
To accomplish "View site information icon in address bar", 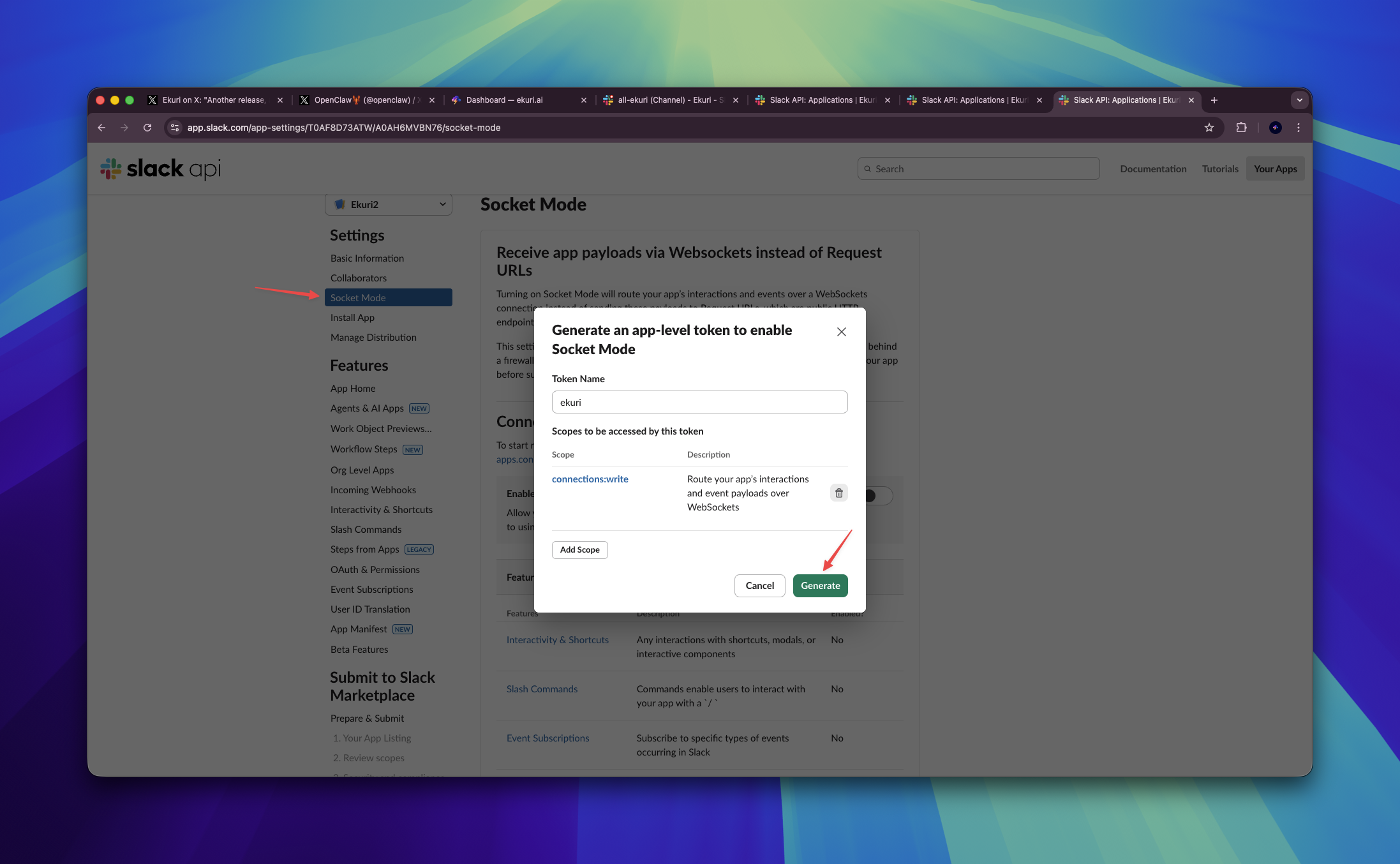I will pos(175,128).
